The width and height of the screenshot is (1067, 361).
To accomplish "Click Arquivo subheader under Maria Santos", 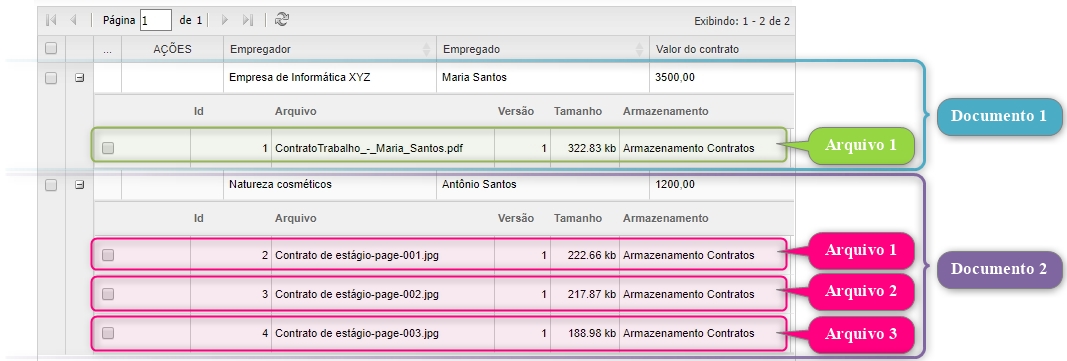I will point(295,111).
